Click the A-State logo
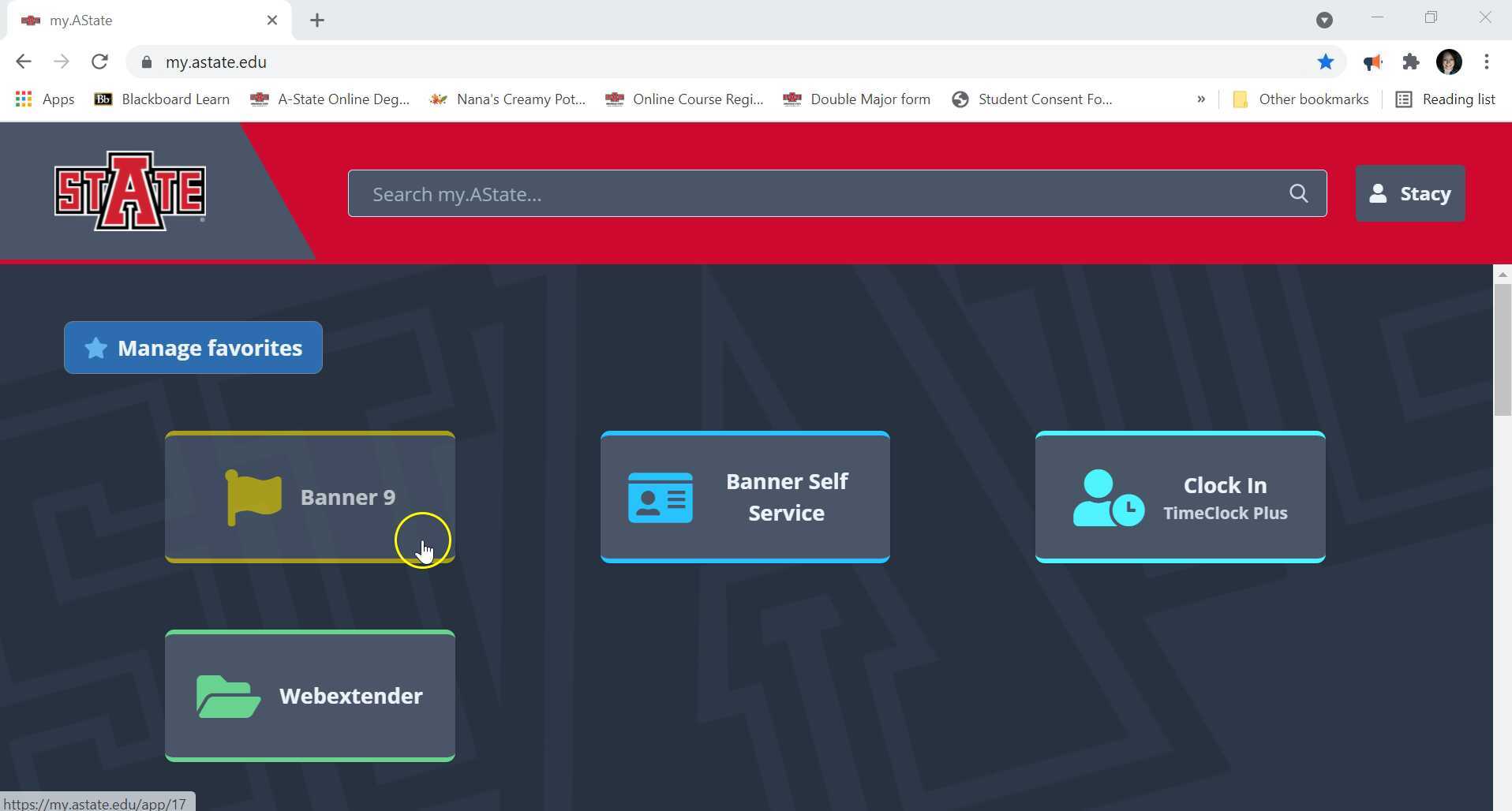The width and height of the screenshot is (1512, 811). [130, 191]
